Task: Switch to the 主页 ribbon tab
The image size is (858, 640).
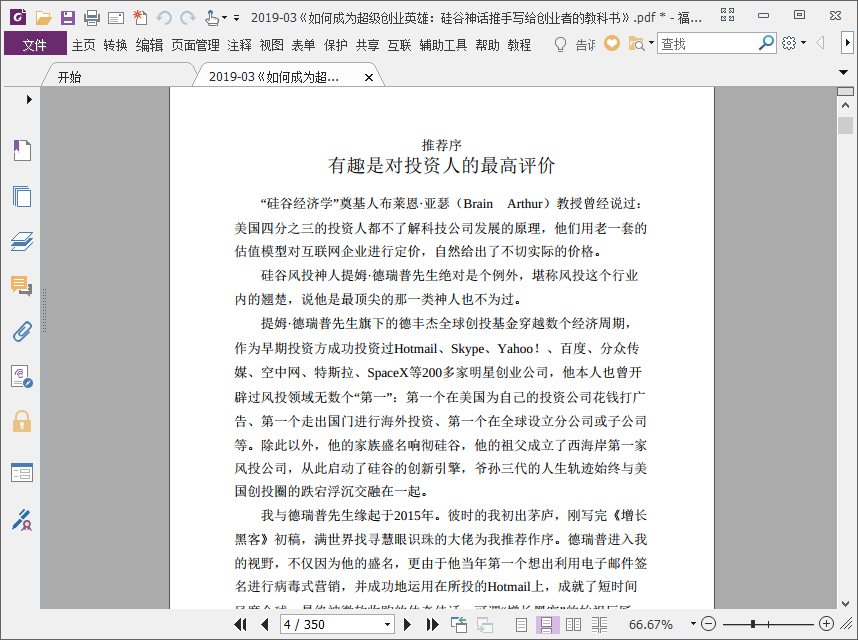Action: [x=84, y=45]
